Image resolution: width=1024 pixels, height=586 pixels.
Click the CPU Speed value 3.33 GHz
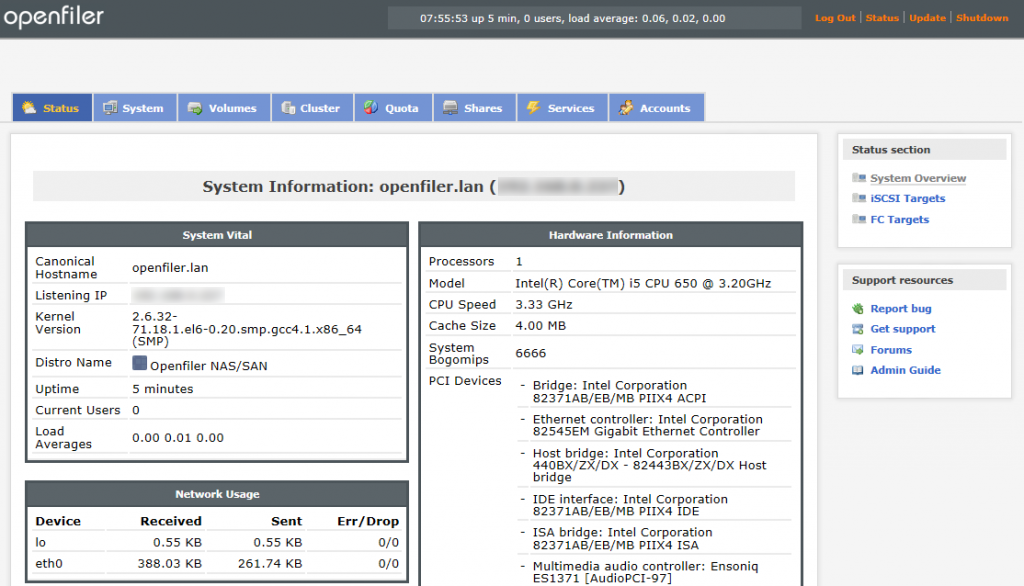click(x=543, y=304)
